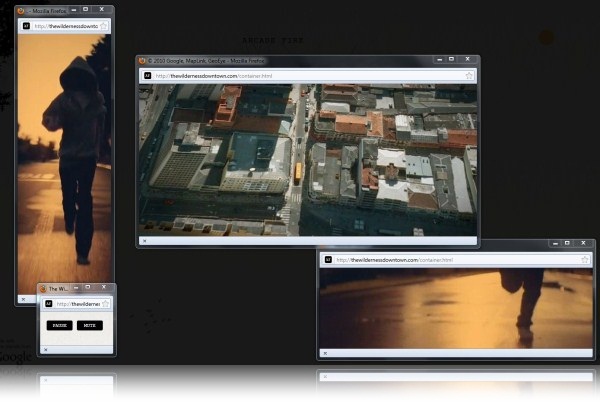
Task: Maximize the aerial city view Firefox window
Action: 451,60
